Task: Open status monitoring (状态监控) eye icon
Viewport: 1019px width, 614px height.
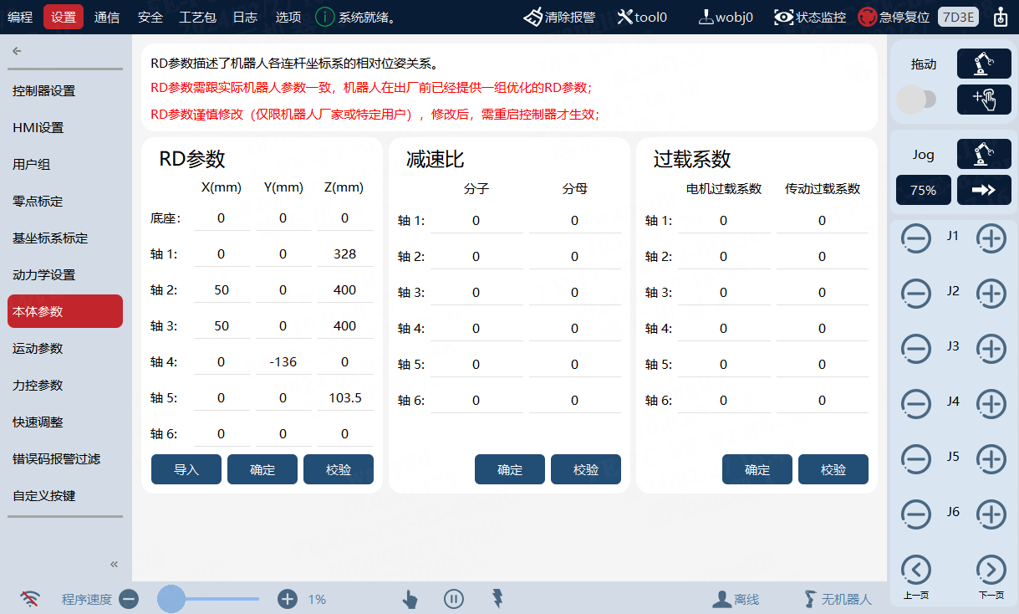Action: point(784,17)
